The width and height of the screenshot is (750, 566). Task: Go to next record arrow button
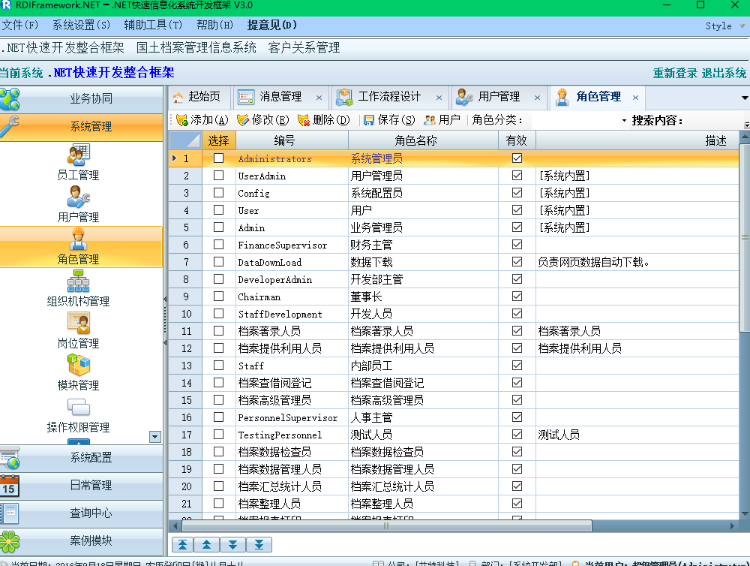pyautogui.click(x=233, y=544)
